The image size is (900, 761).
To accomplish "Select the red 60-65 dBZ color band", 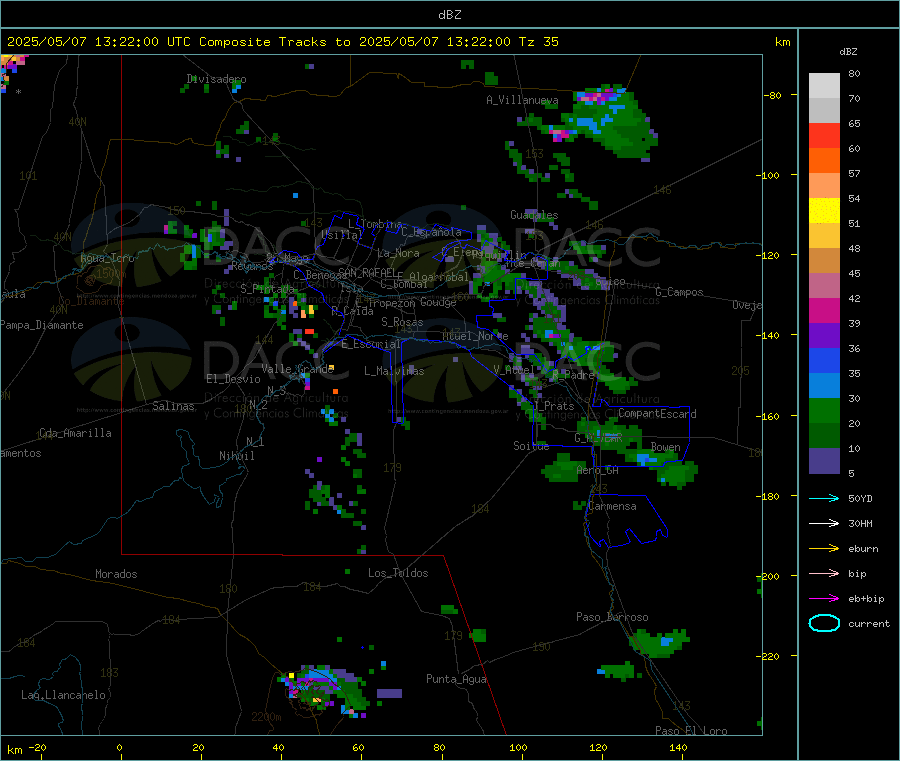I will point(824,135).
